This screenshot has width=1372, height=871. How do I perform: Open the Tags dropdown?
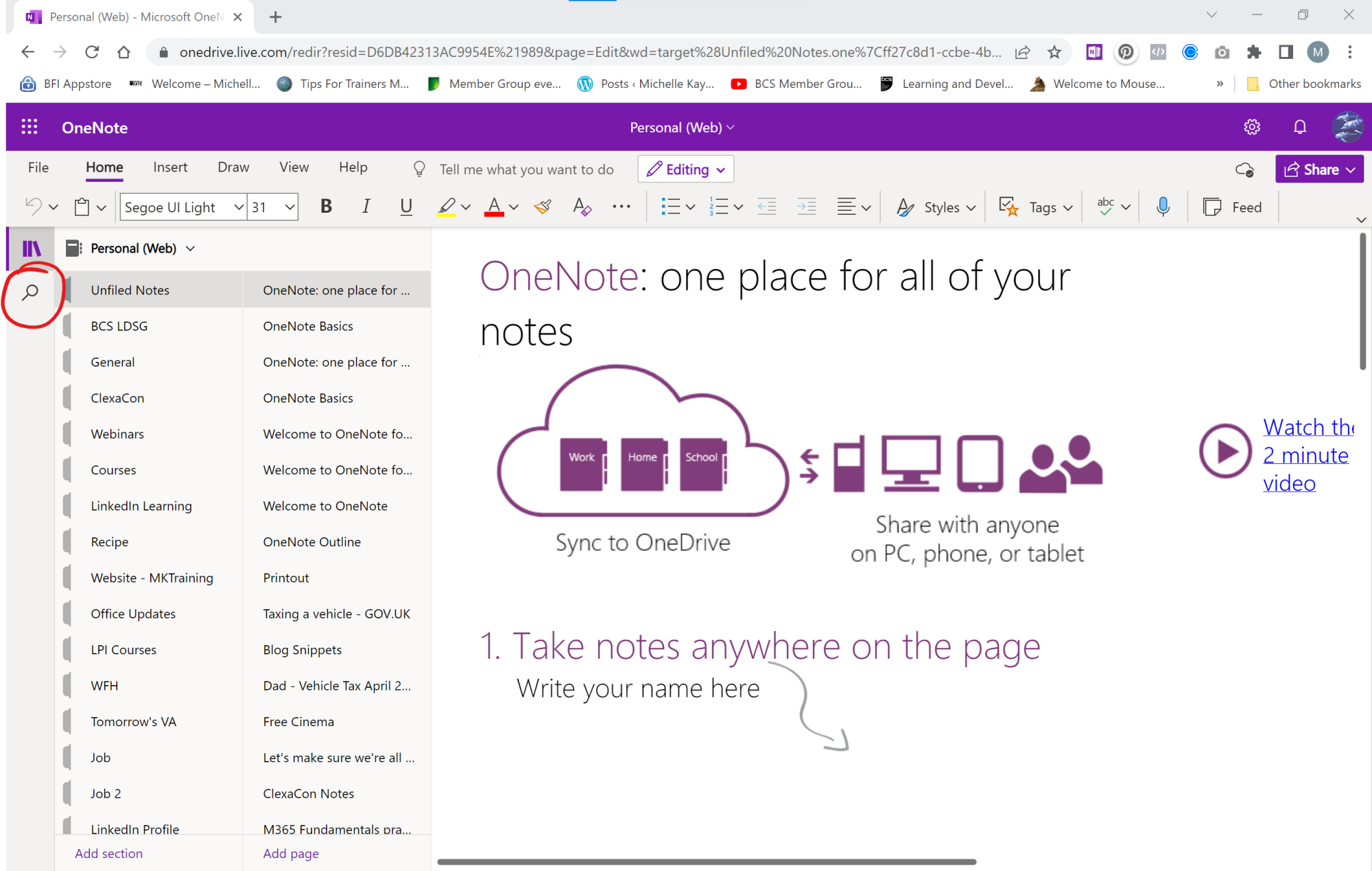tap(1036, 207)
